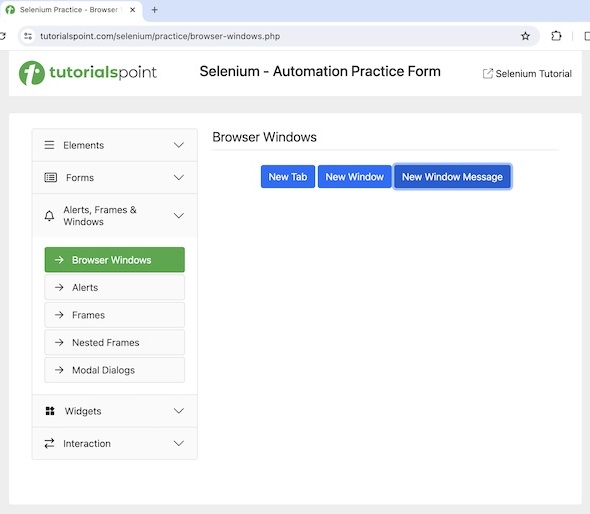Click the Widgets grid icon

(50, 411)
